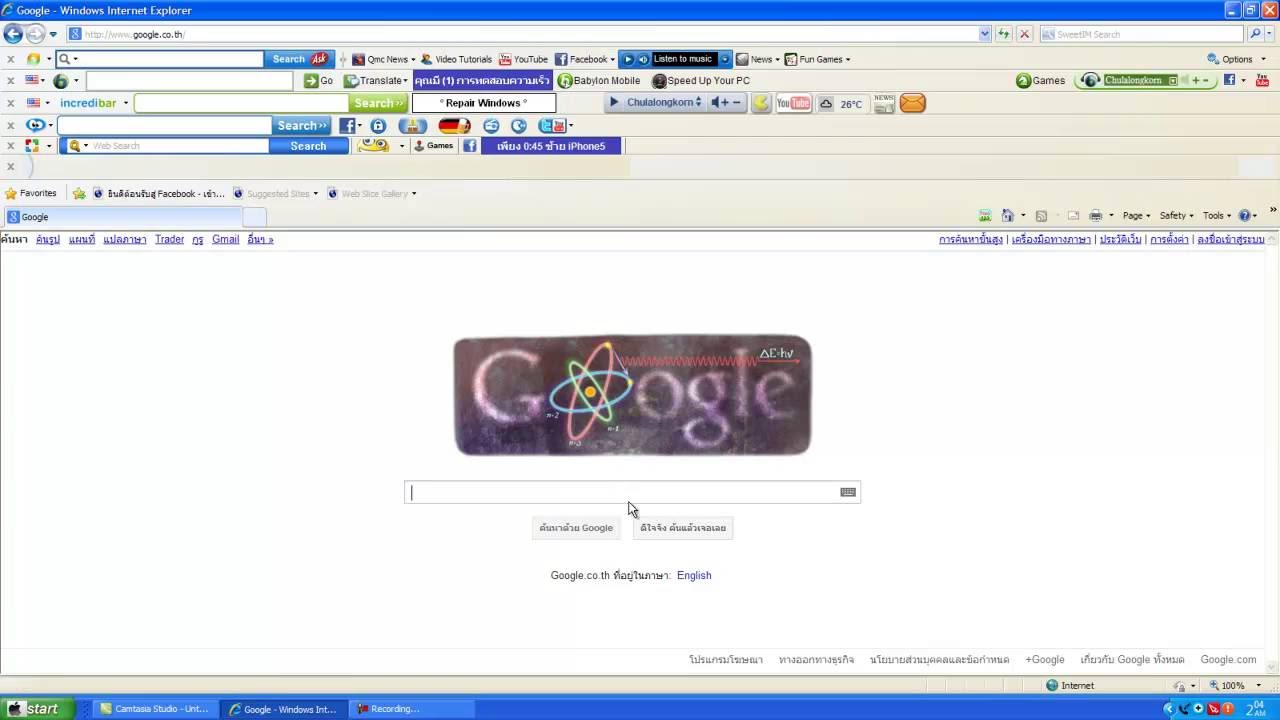This screenshot has height=720, width=1280.
Task: Click the SweetIM Web Search field
Action: coord(180,146)
